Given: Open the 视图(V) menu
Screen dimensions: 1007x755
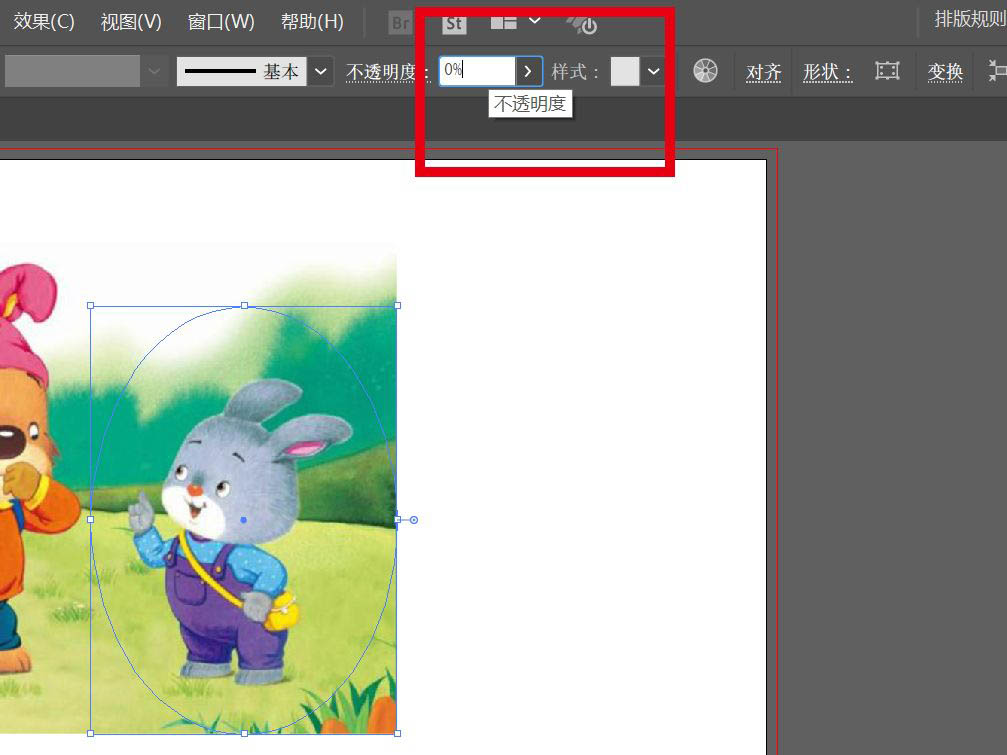Looking at the screenshot, I should 131,22.
